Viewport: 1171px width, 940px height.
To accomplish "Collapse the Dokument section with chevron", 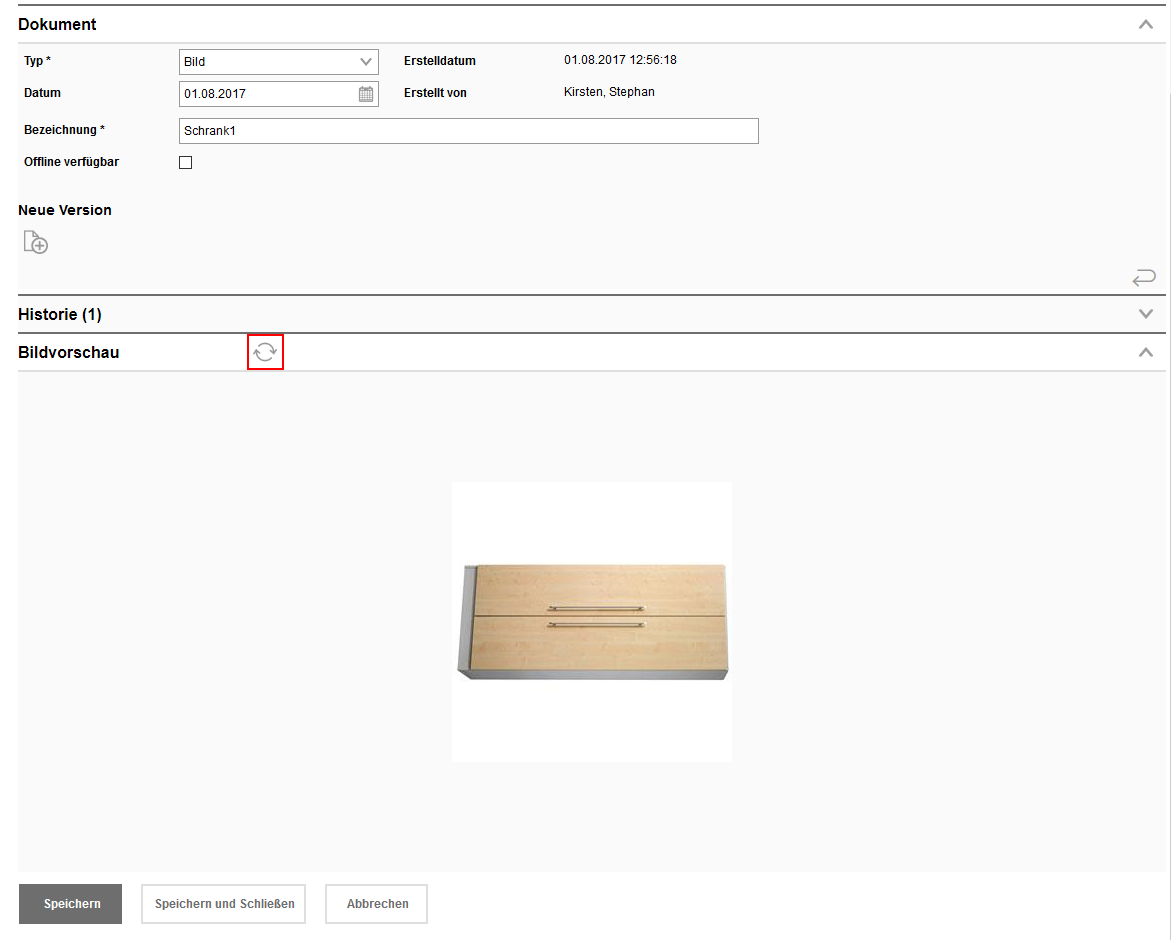I will click(x=1146, y=24).
